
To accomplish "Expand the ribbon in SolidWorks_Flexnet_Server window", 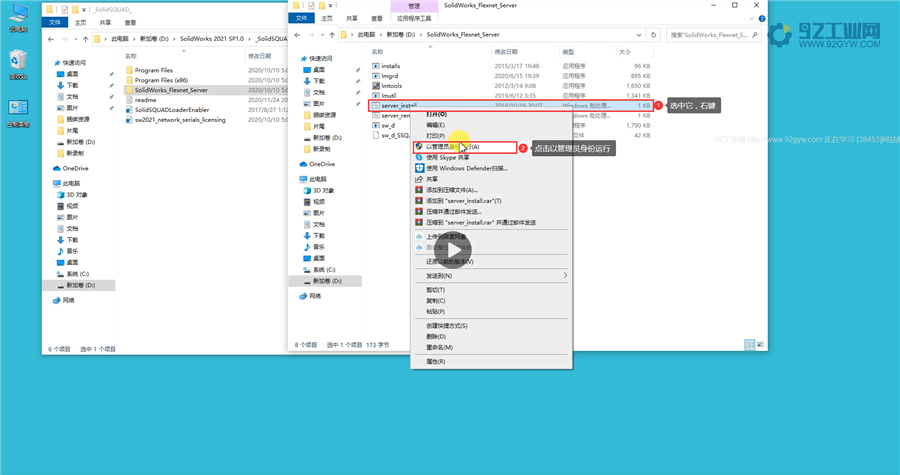I will click(x=752, y=18).
